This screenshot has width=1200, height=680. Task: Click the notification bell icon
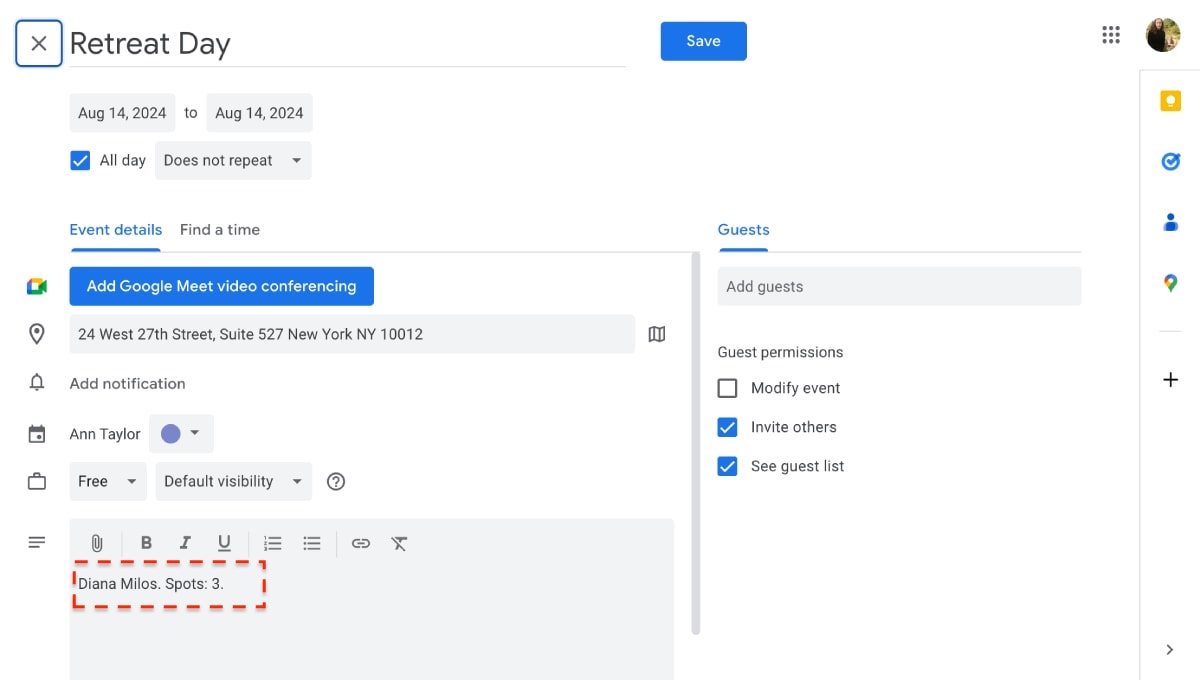37,383
